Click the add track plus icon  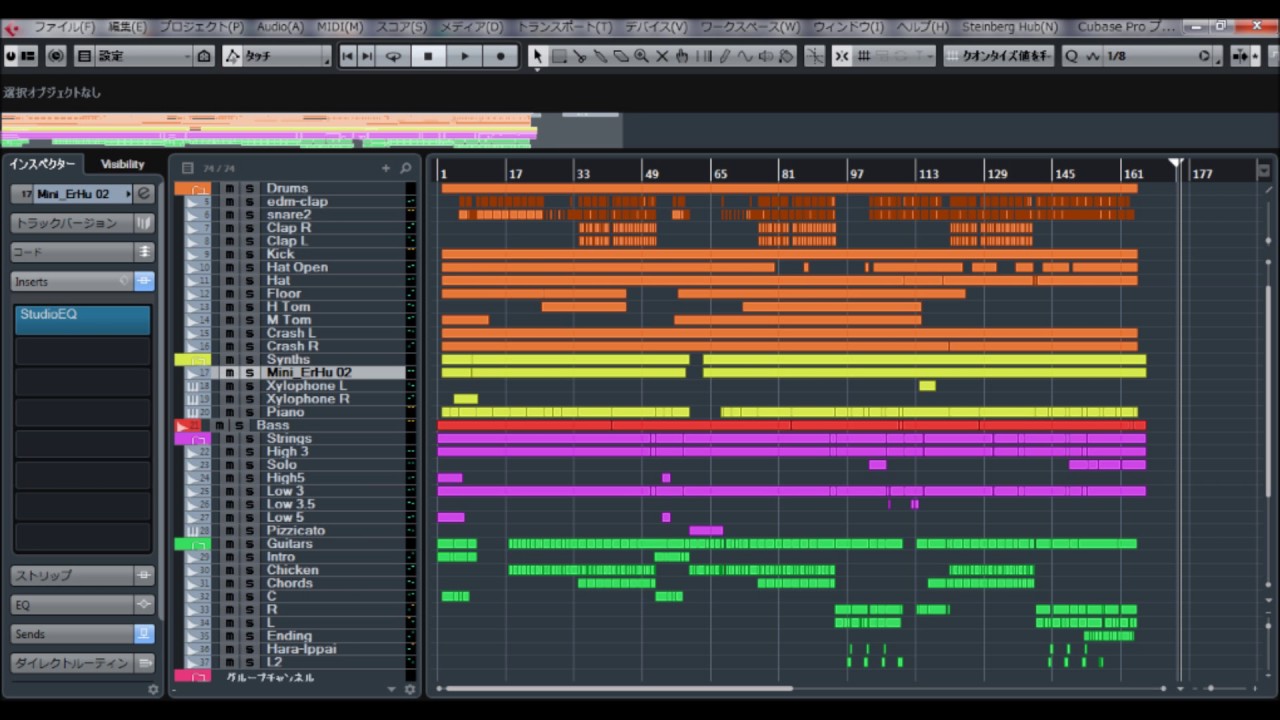click(x=386, y=168)
